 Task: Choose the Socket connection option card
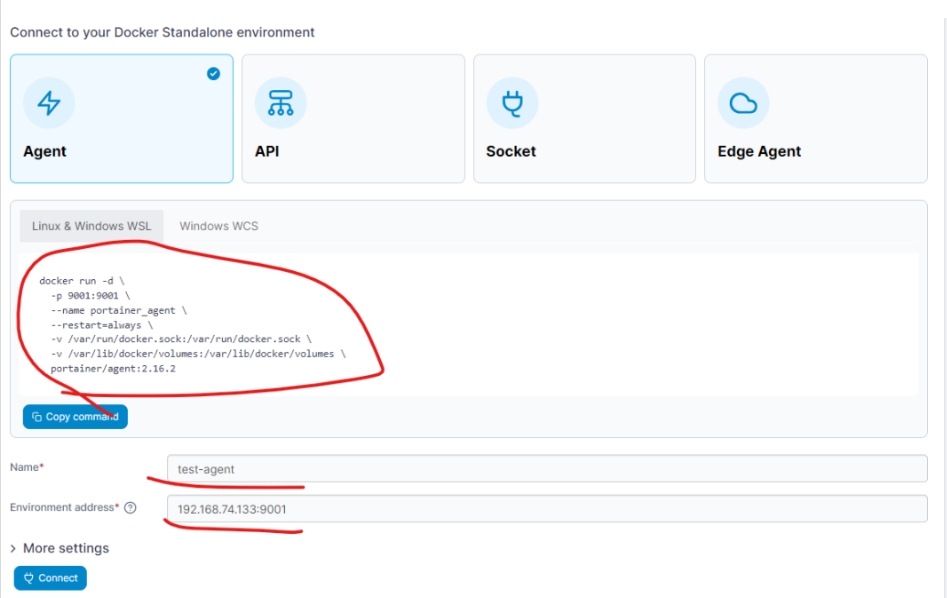(585, 118)
